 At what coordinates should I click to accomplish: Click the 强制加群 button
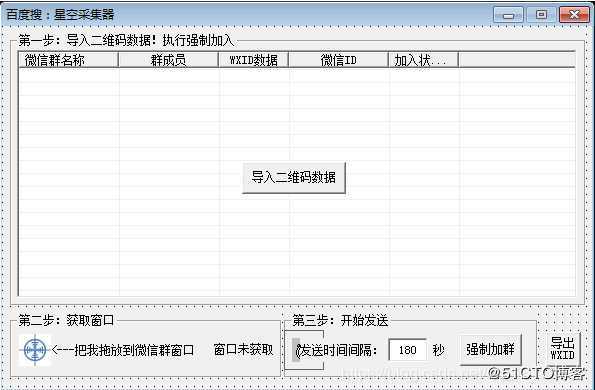click(x=490, y=349)
